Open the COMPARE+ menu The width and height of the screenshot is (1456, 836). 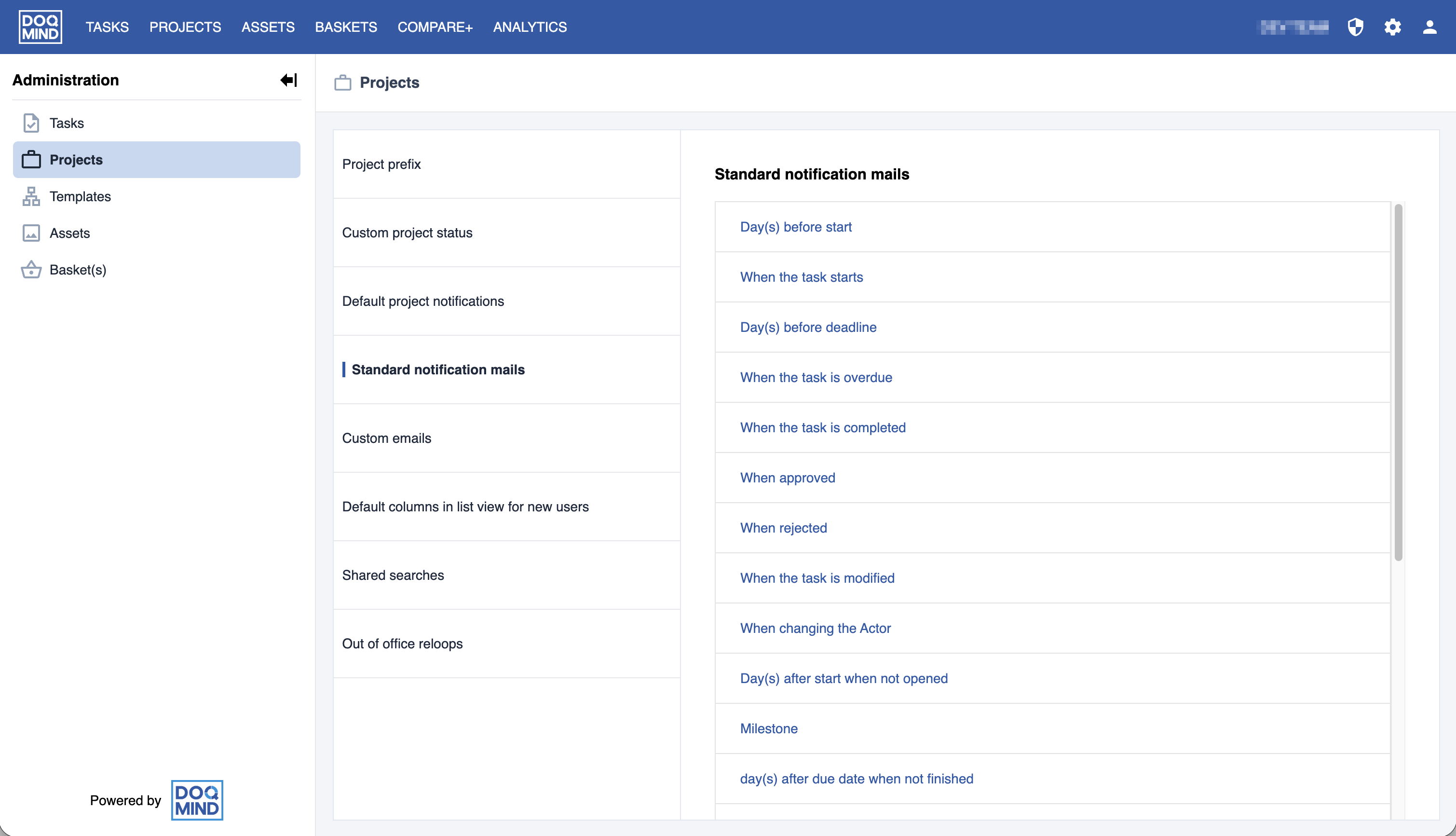tap(435, 27)
